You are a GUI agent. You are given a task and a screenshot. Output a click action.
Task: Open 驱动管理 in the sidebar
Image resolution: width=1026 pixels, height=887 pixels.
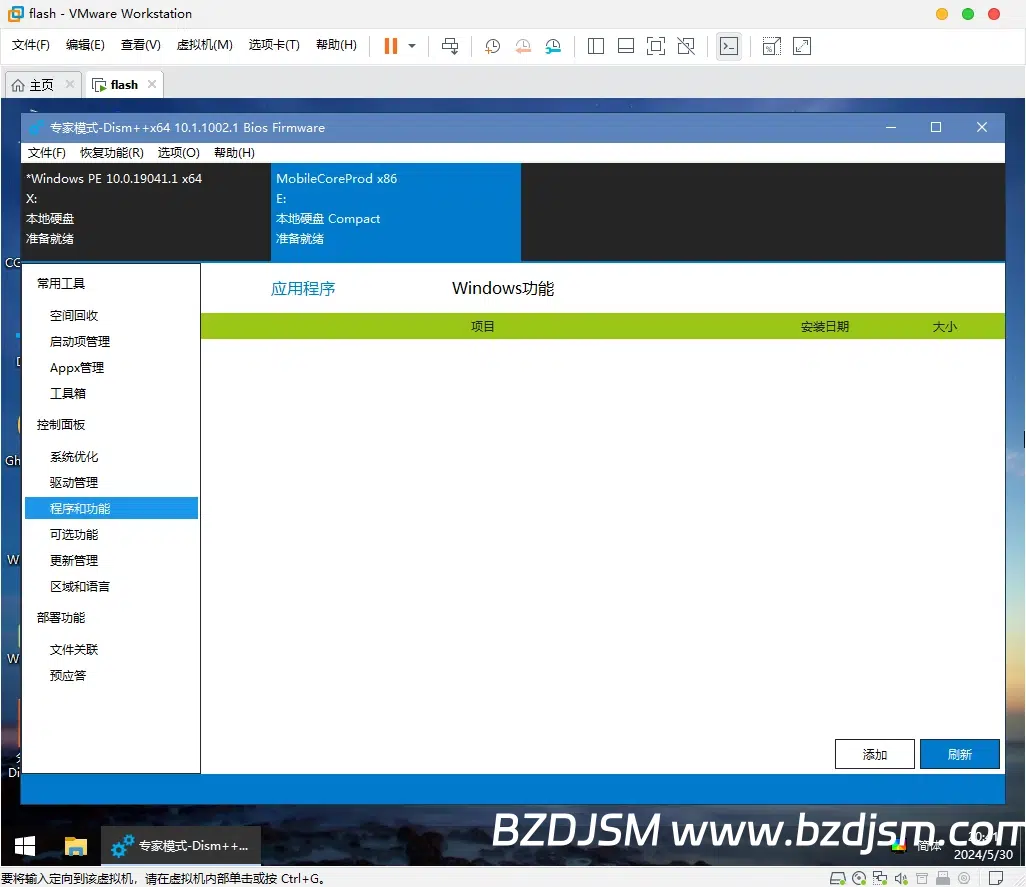tap(74, 483)
